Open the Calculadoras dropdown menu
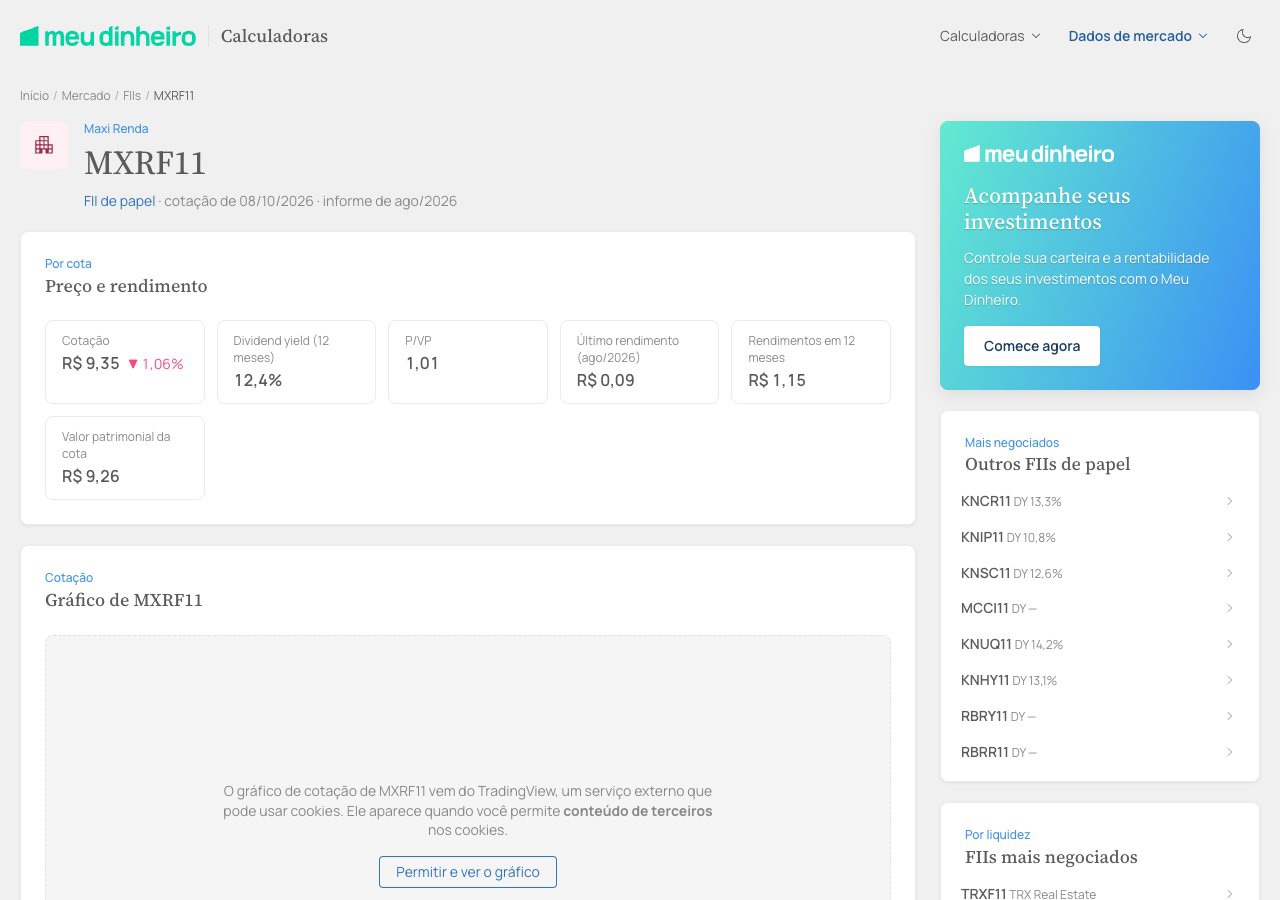Viewport: 1280px width, 900px height. [990, 36]
